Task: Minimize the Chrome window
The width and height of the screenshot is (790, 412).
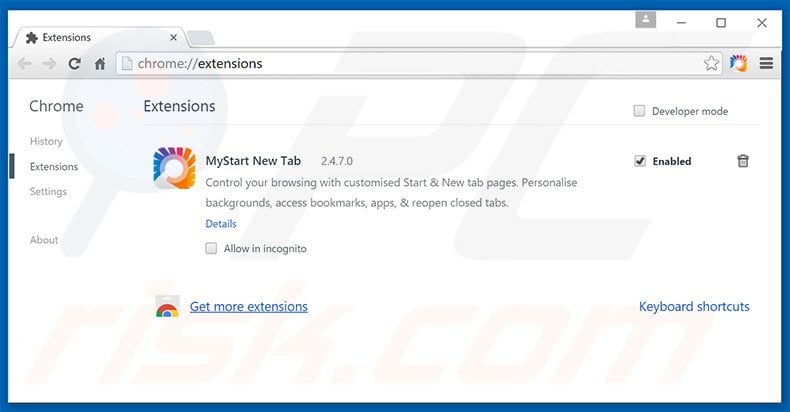Action: pyautogui.click(x=681, y=23)
